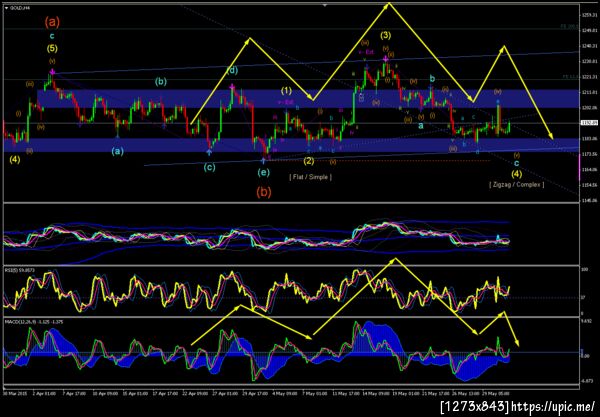Select the cyan (d) wave label
The width and height of the screenshot is (600, 417).
click(x=232, y=70)
